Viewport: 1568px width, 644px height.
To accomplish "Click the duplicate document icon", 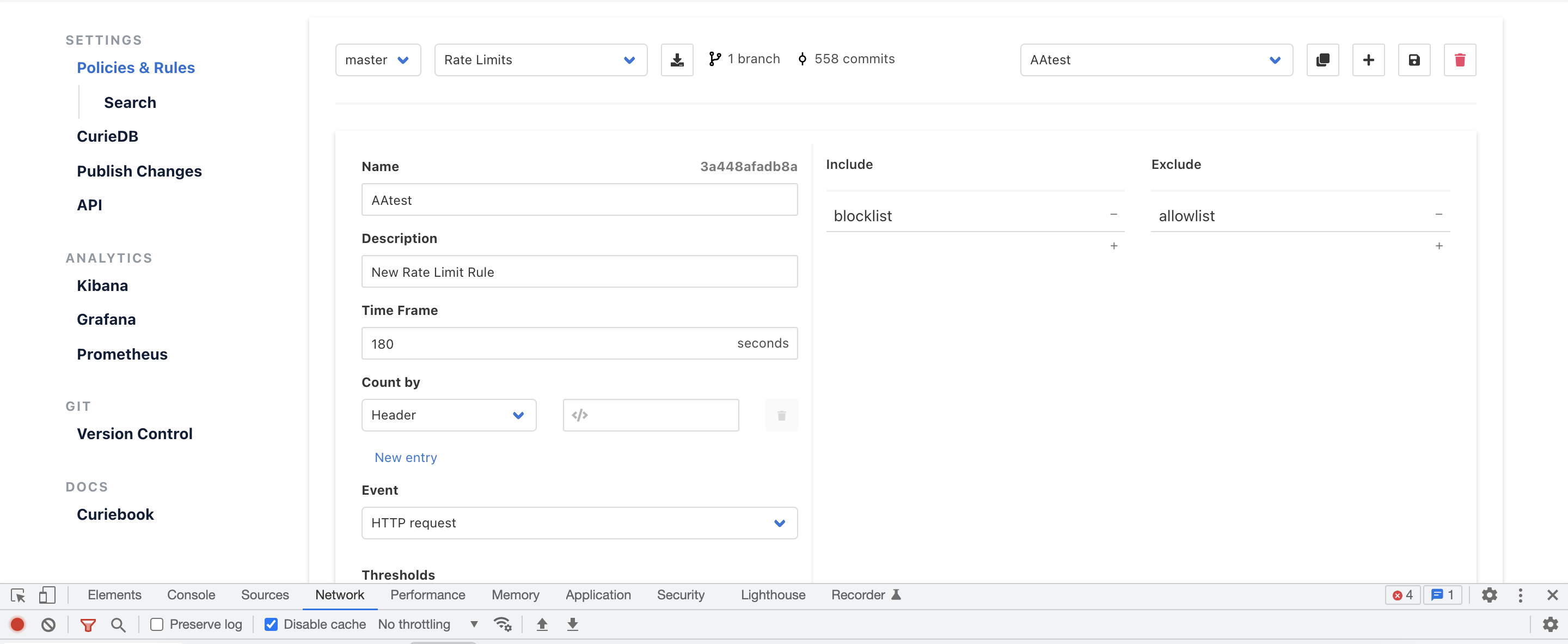I will tap(1322, 60).
